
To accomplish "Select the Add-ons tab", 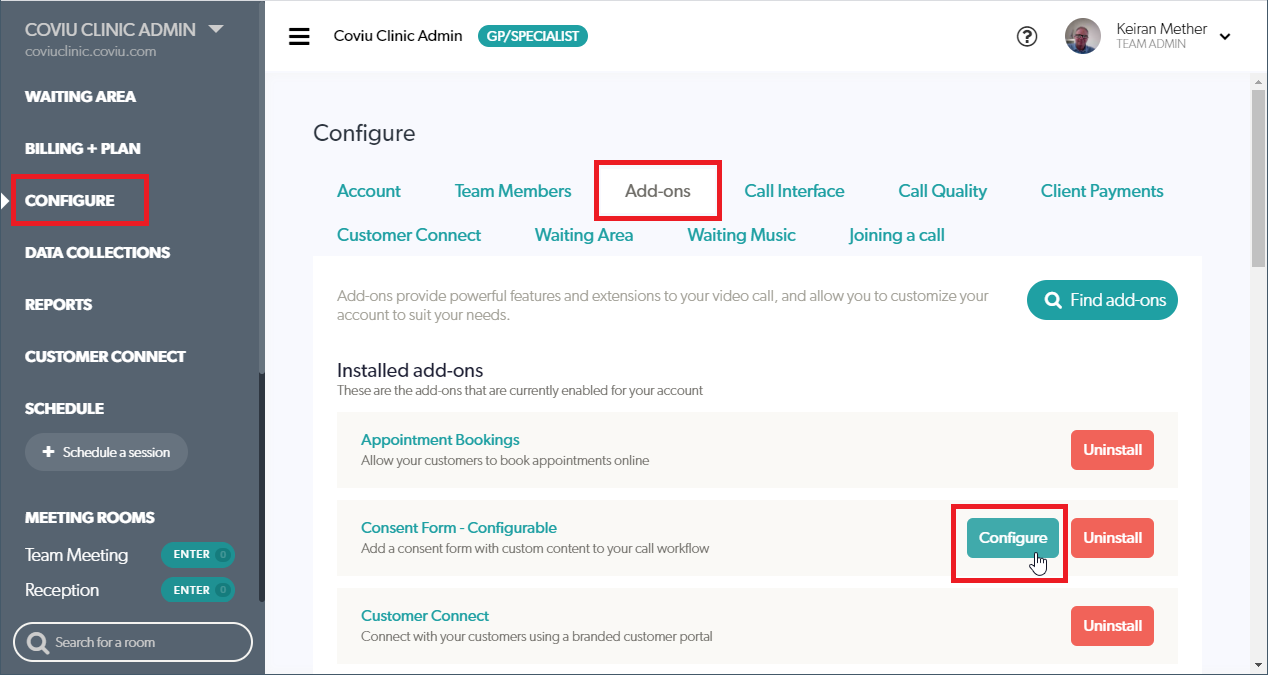I will click(x=658, y=191).
